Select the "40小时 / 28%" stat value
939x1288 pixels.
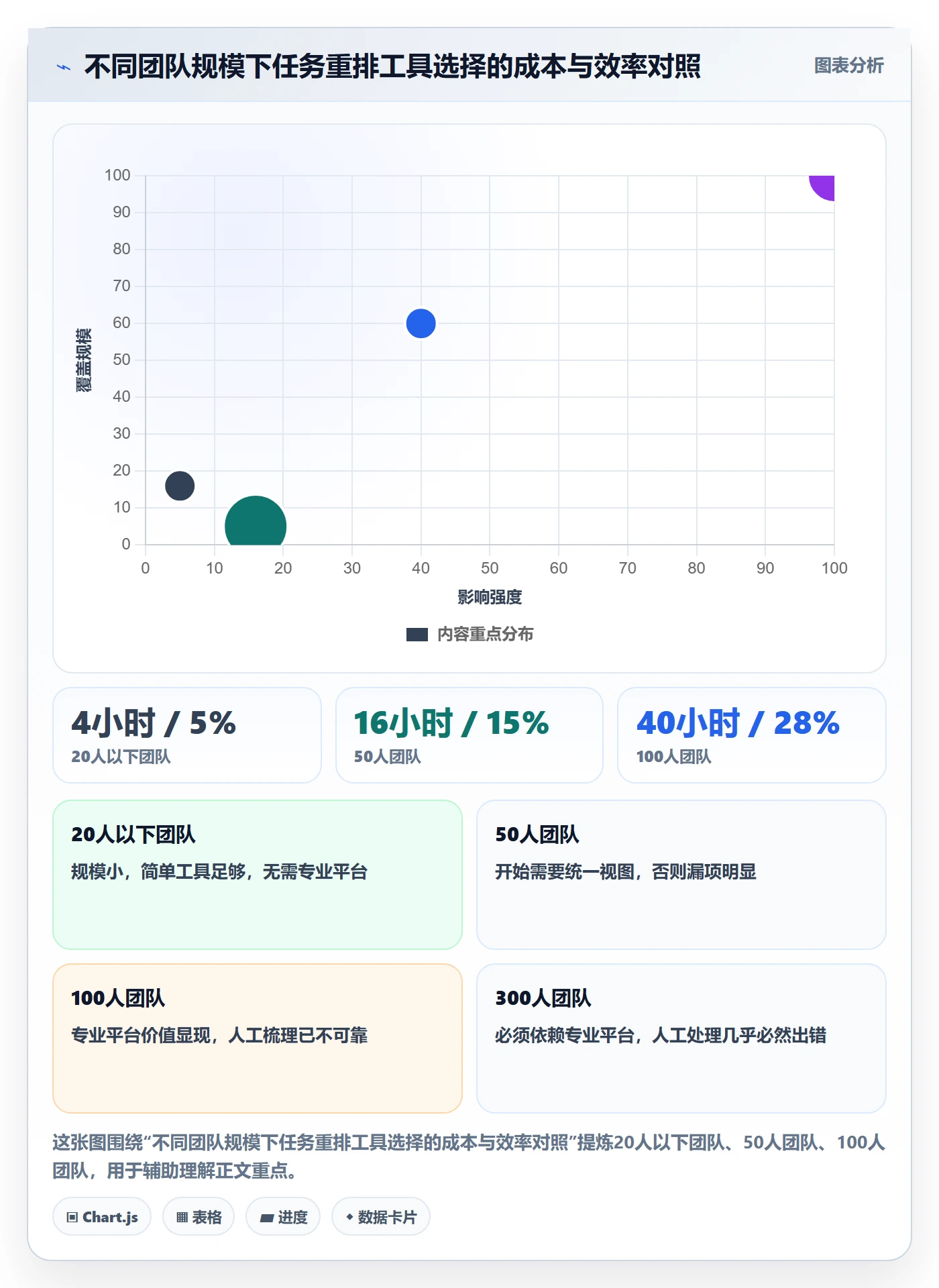[738, 722]
